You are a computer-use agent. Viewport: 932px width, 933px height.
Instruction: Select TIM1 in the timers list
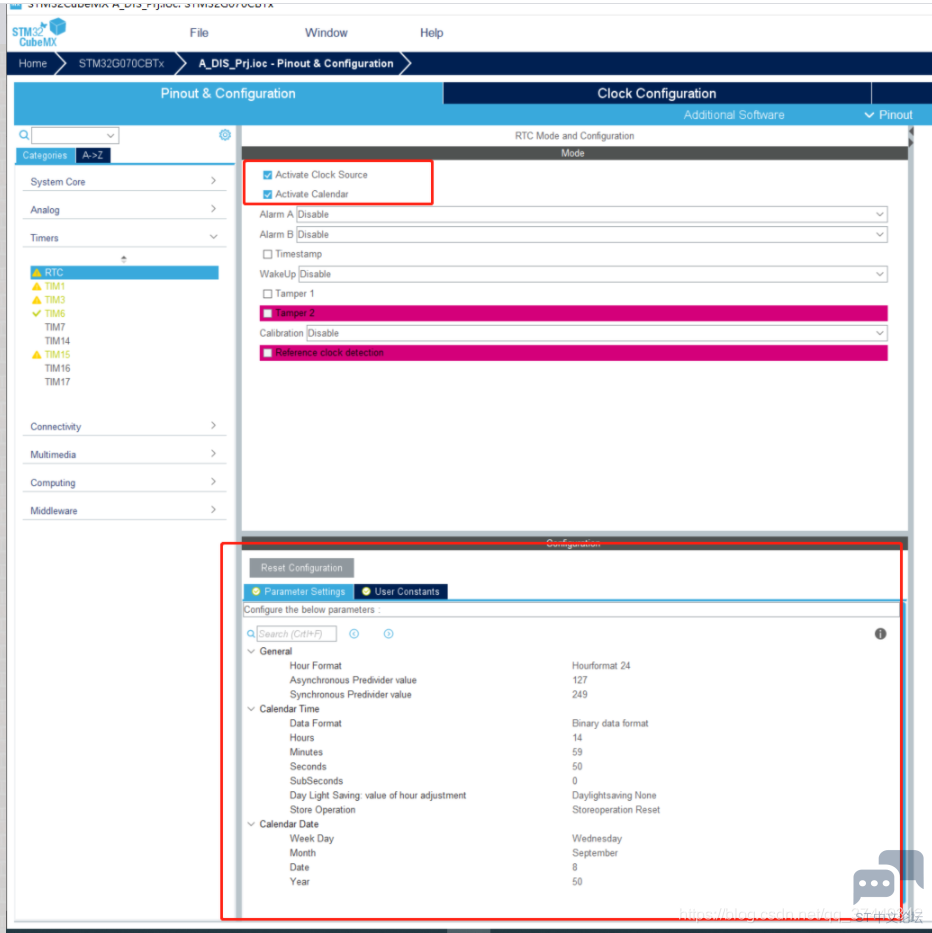tap(55, 286)
